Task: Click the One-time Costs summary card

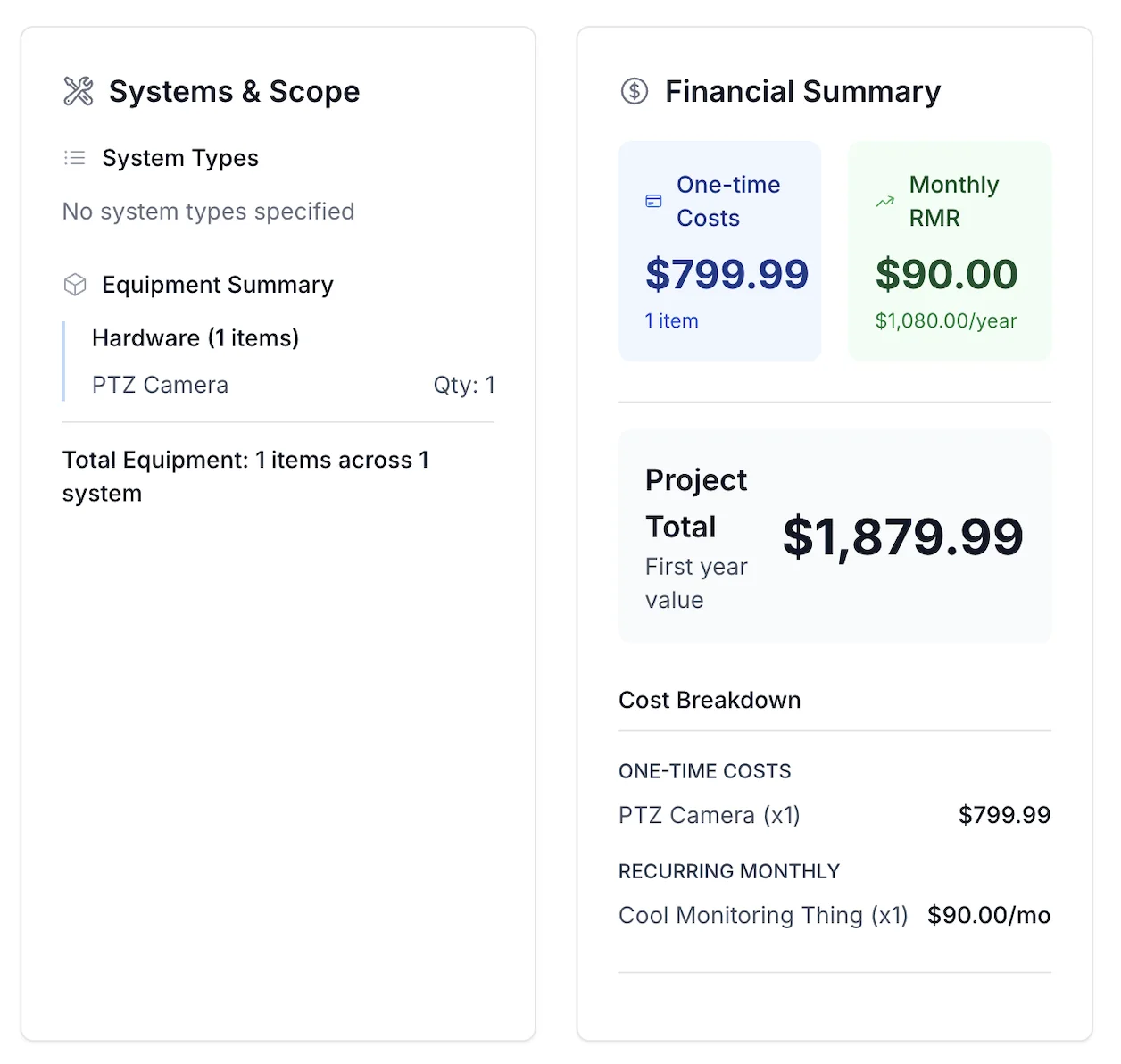Action: click(x=719, y=250)
